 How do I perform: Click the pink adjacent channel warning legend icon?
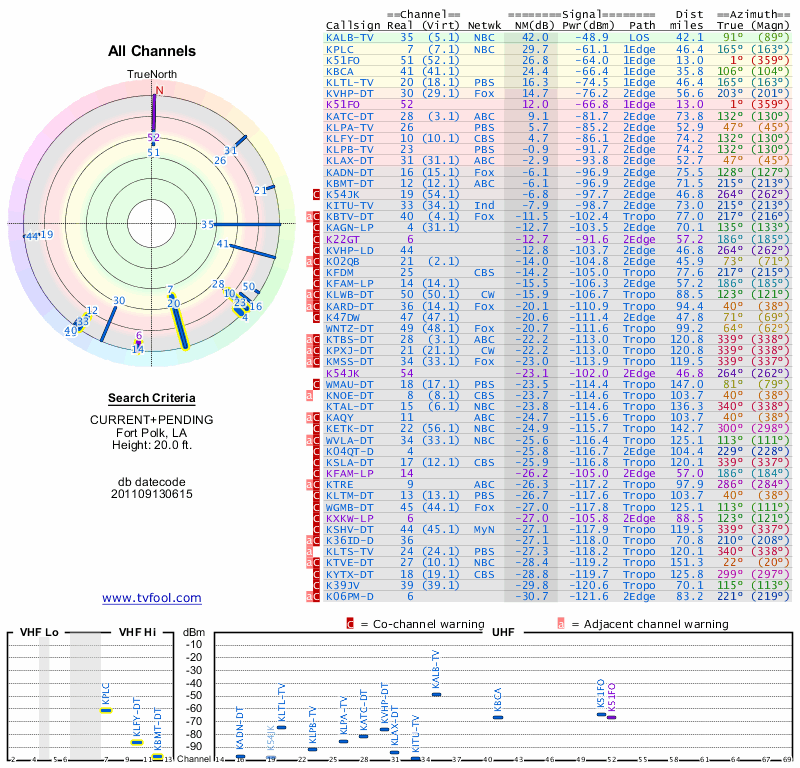(x=561, y=624)
